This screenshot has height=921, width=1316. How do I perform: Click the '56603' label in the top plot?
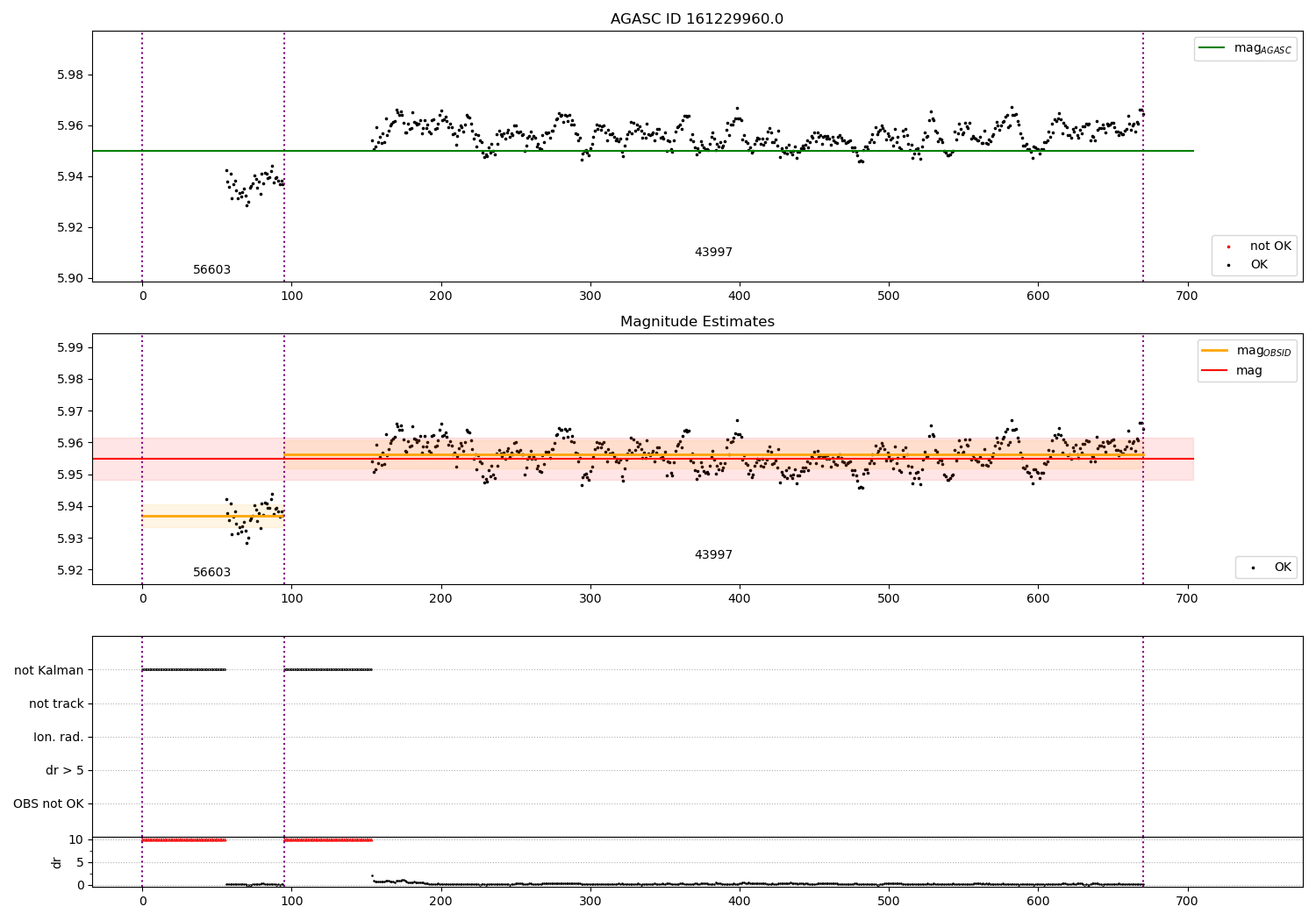[211, 270]
